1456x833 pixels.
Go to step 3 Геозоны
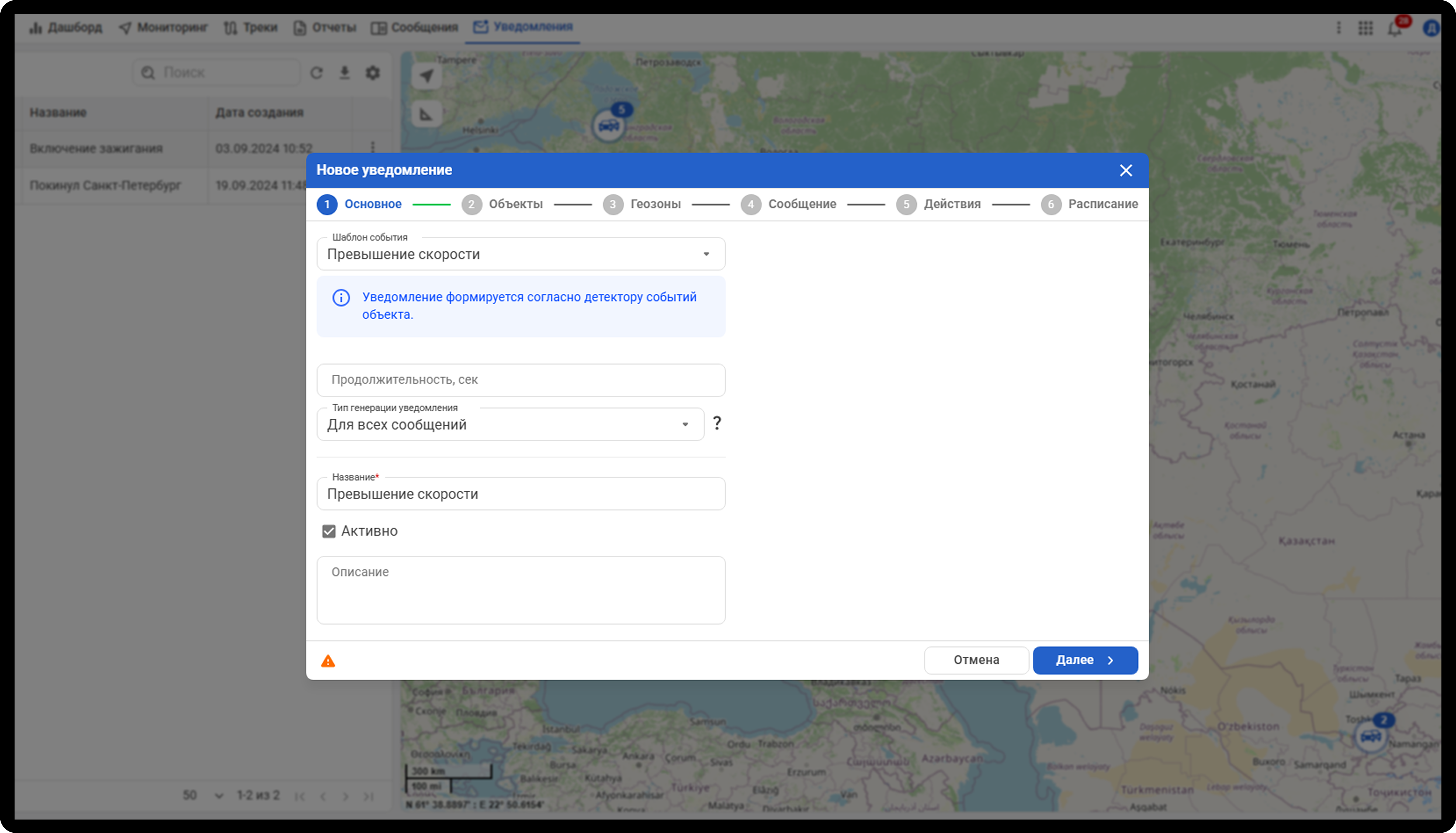(x=642, y=204)
